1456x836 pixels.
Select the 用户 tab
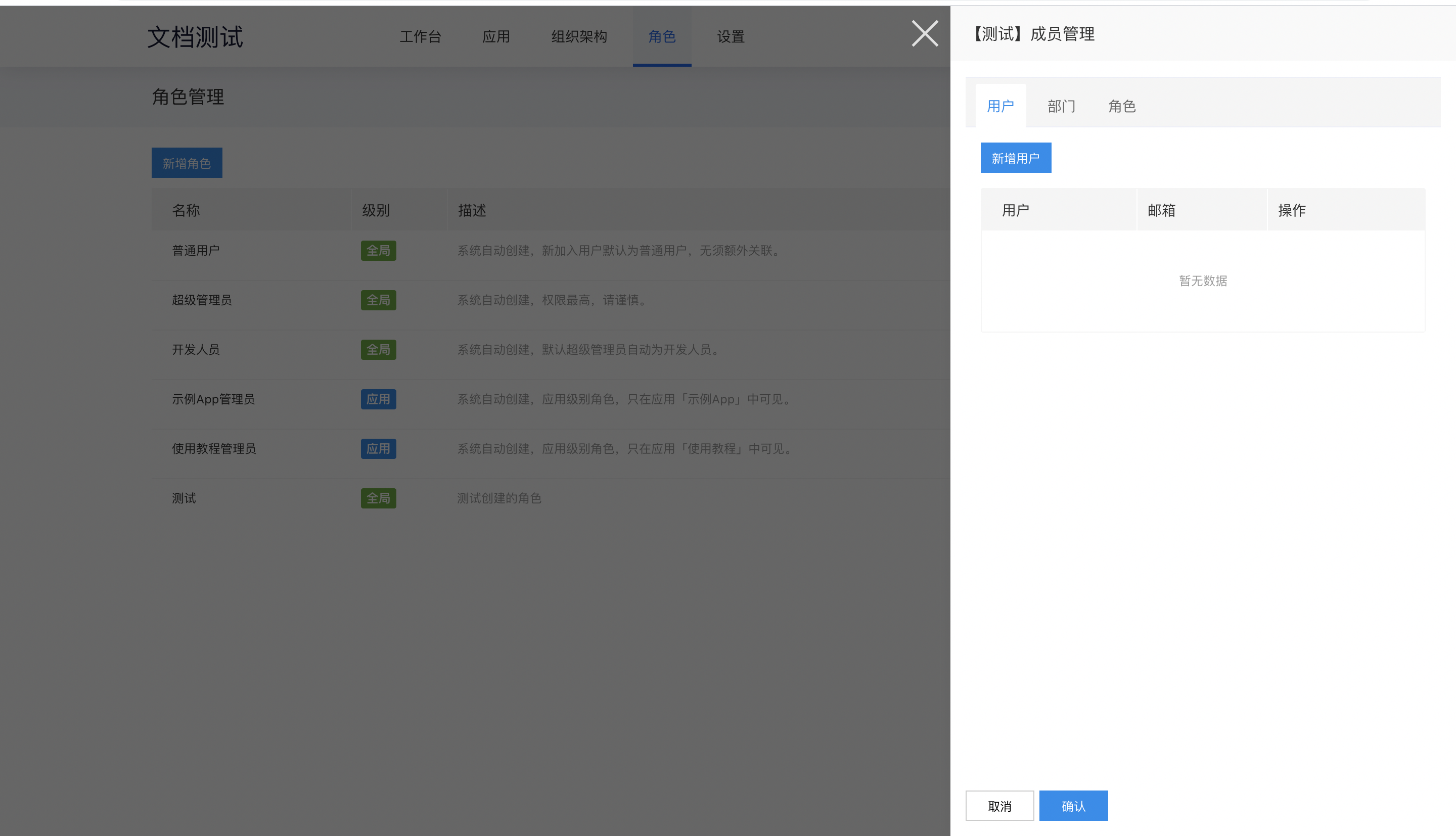[x=1000, y=106]
